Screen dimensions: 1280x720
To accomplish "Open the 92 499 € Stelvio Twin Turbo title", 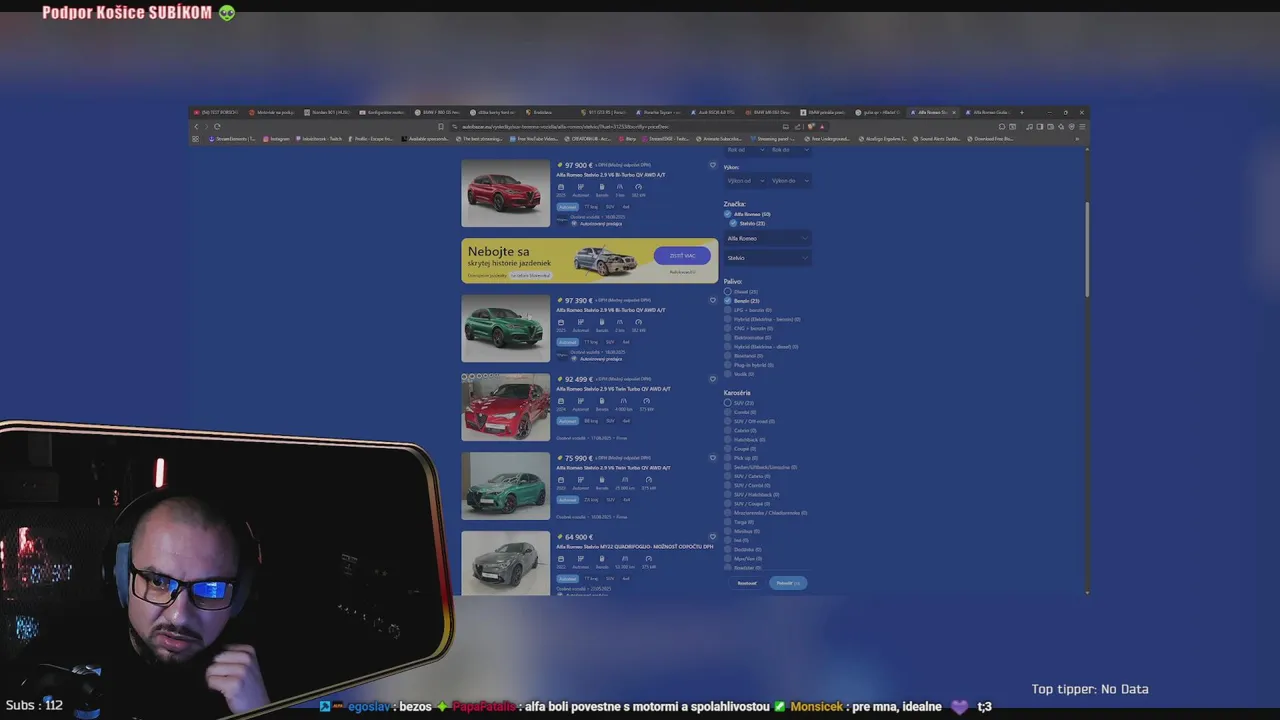I will tap(613, 389).
